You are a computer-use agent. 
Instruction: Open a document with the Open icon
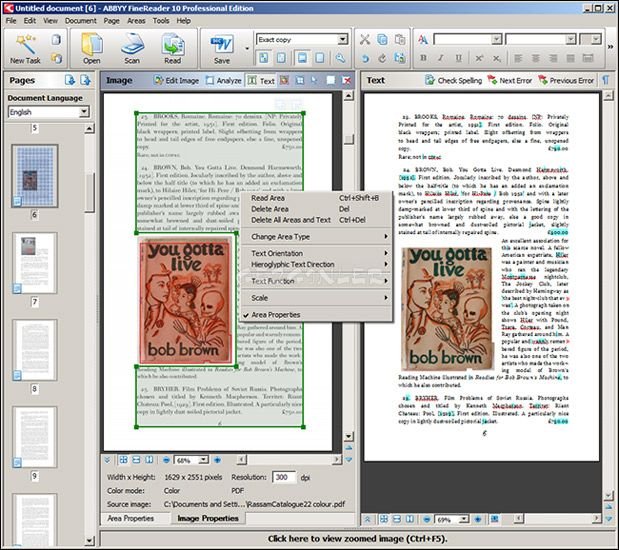[92, 44]
